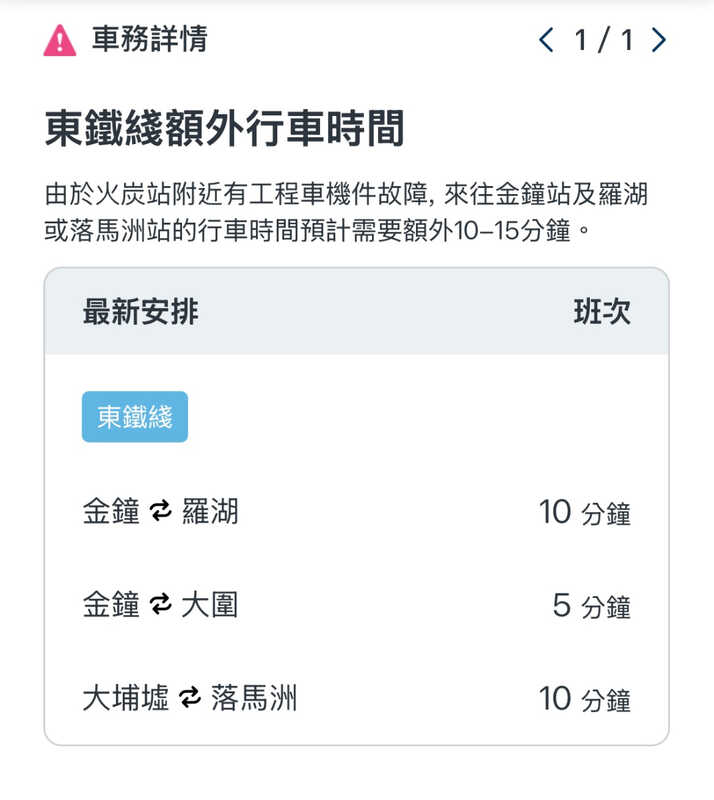
Task: Click swap arrows between 金鐘 and 大圍
Action: [160, 605]
